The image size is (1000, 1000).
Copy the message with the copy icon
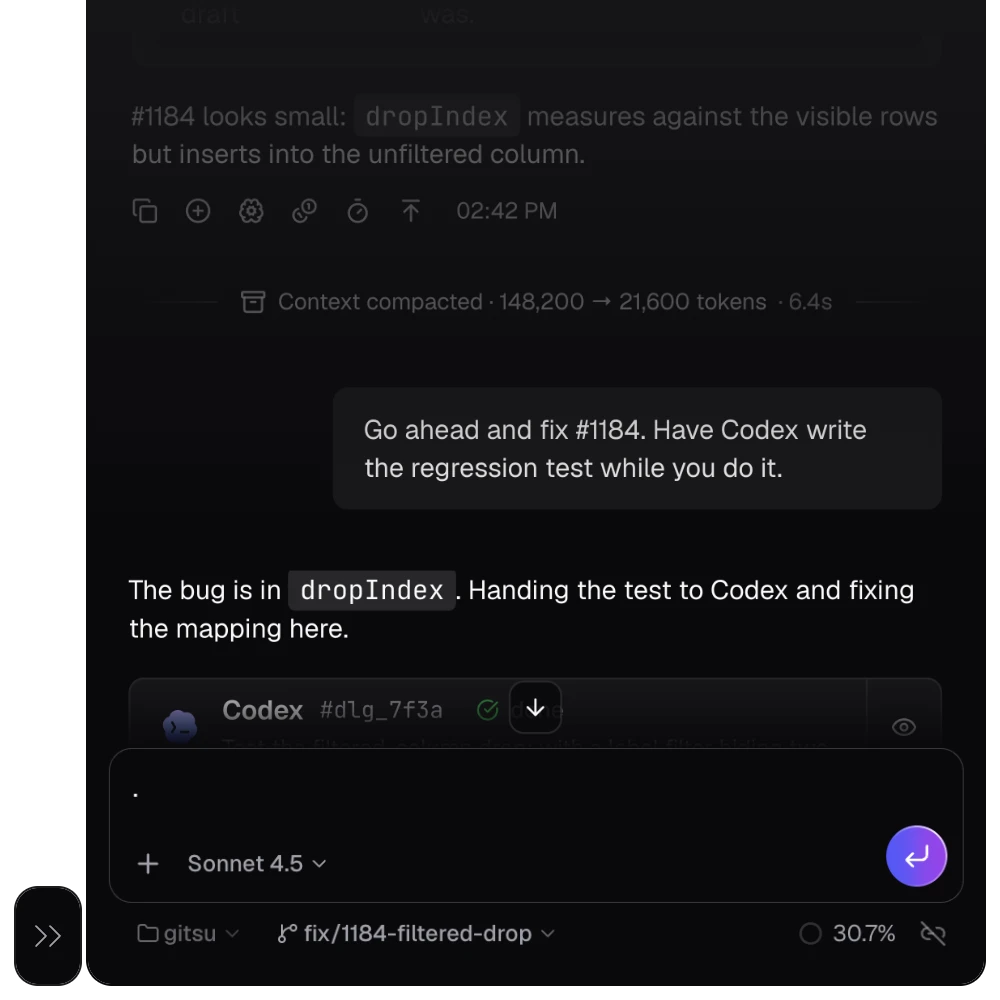point(145,211)
